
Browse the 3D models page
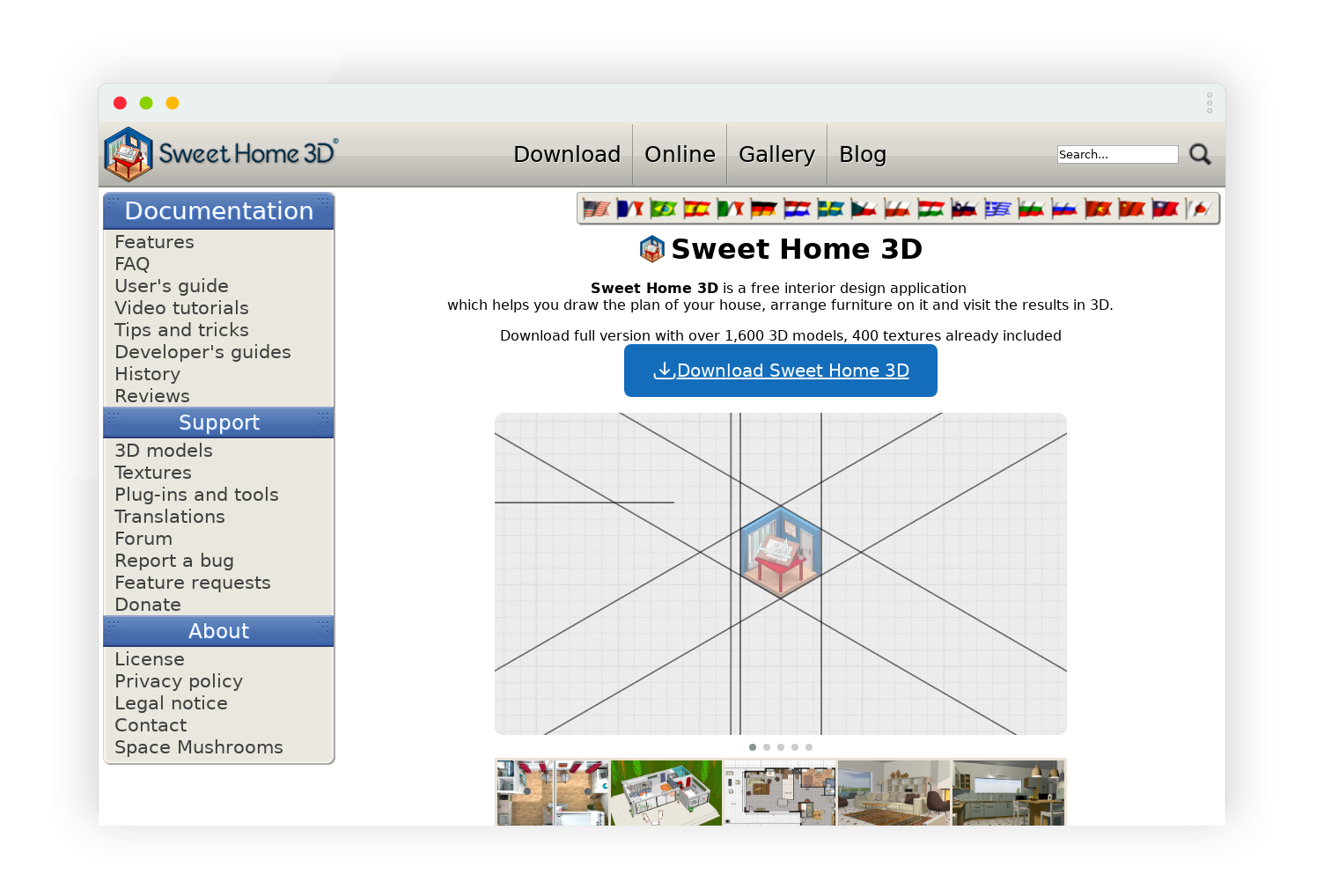click(x=164, y=451)
